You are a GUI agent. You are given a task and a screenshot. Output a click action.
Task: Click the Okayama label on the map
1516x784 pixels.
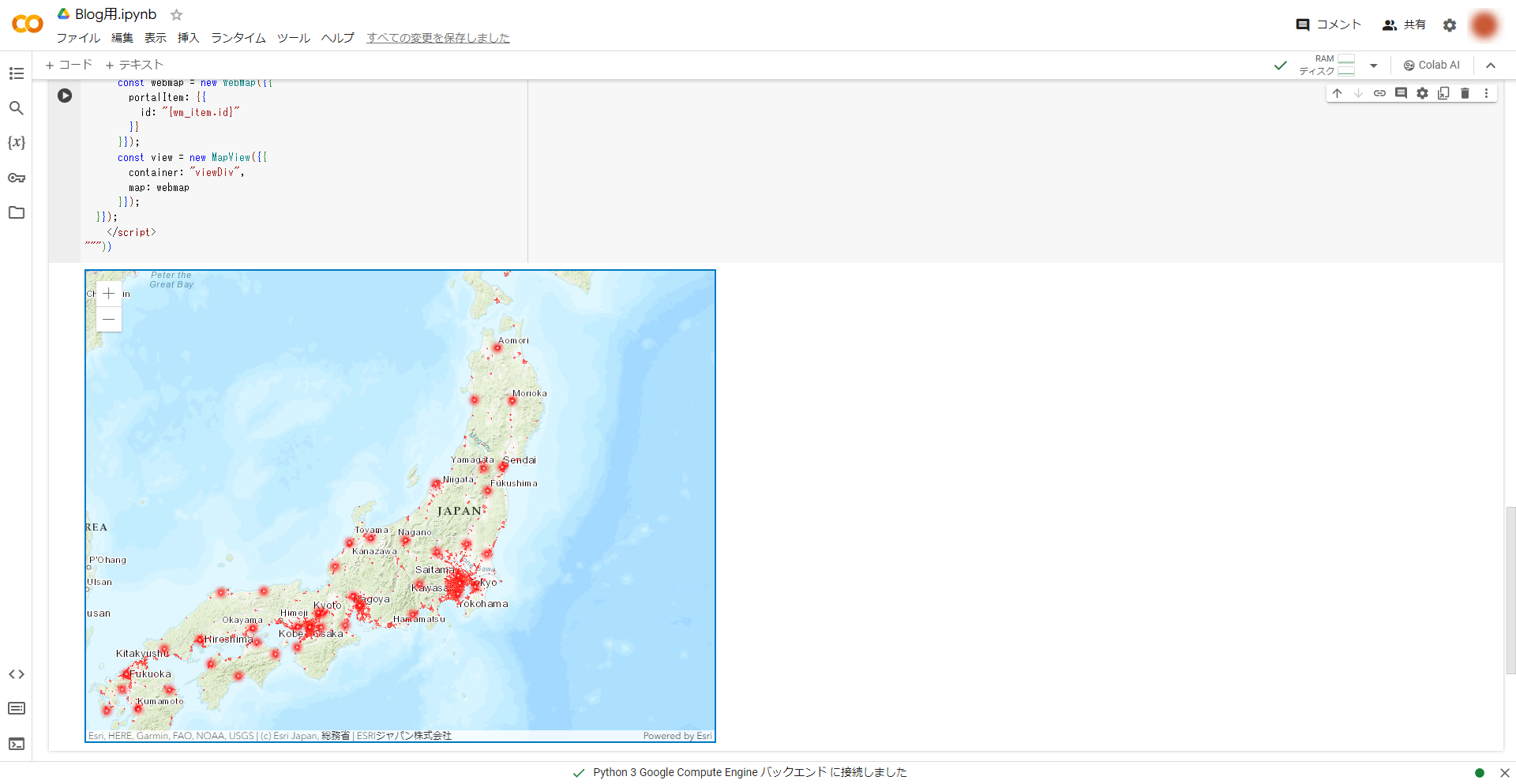coord(242,621)
